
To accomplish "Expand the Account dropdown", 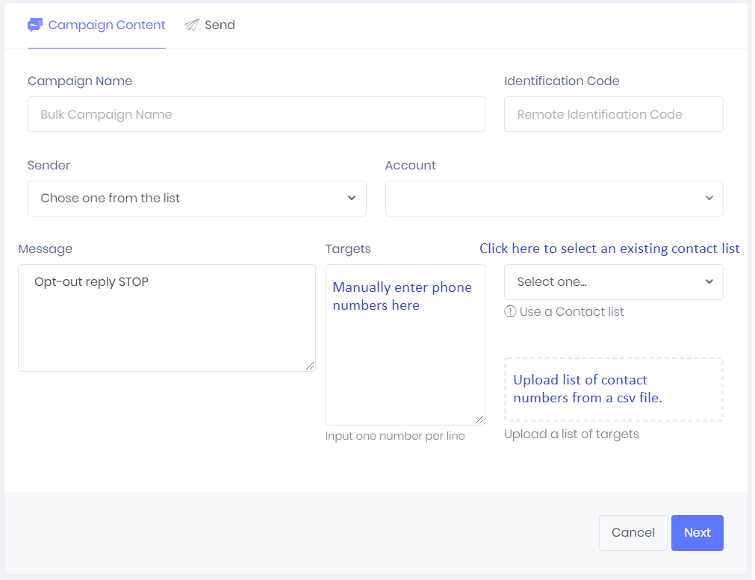I will [x=554, y=198].
